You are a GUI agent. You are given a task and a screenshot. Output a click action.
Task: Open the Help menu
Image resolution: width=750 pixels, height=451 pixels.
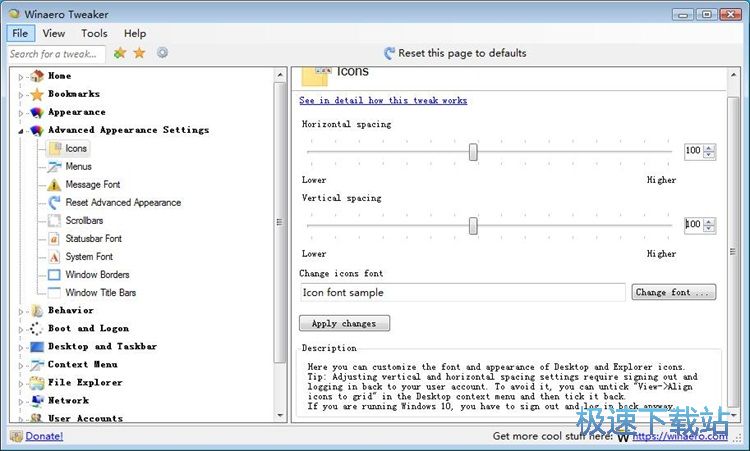point(135,33)
